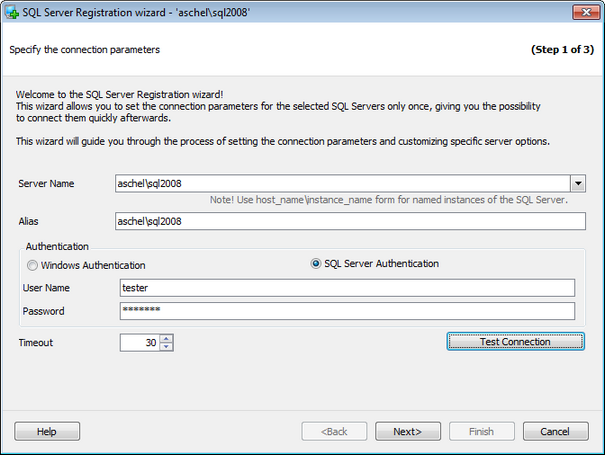The height and width of the screenshot is (455, 605).
Task: Focus the User Name field
Action: 347,288
